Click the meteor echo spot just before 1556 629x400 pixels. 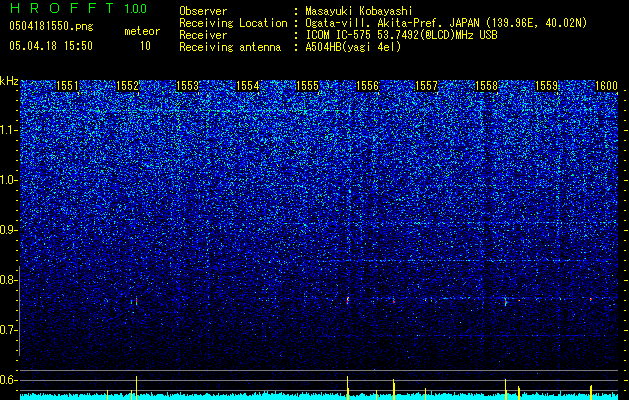pyautogui.click(x=348, y=300)
